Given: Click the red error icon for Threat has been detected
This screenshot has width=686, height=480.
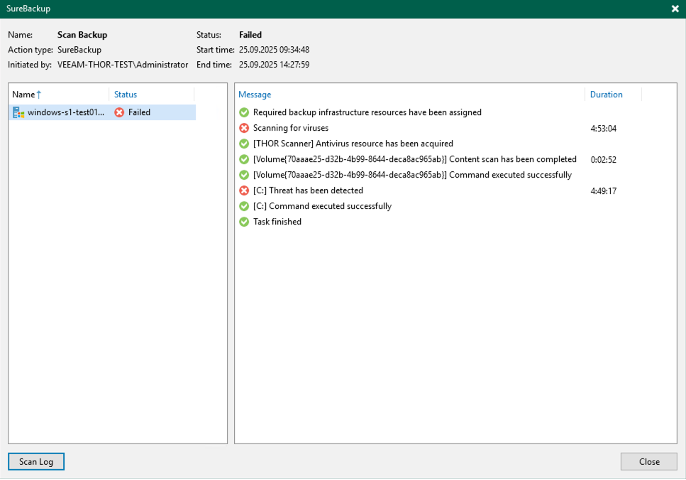Looking at the screenshot, I should point(244,190).
